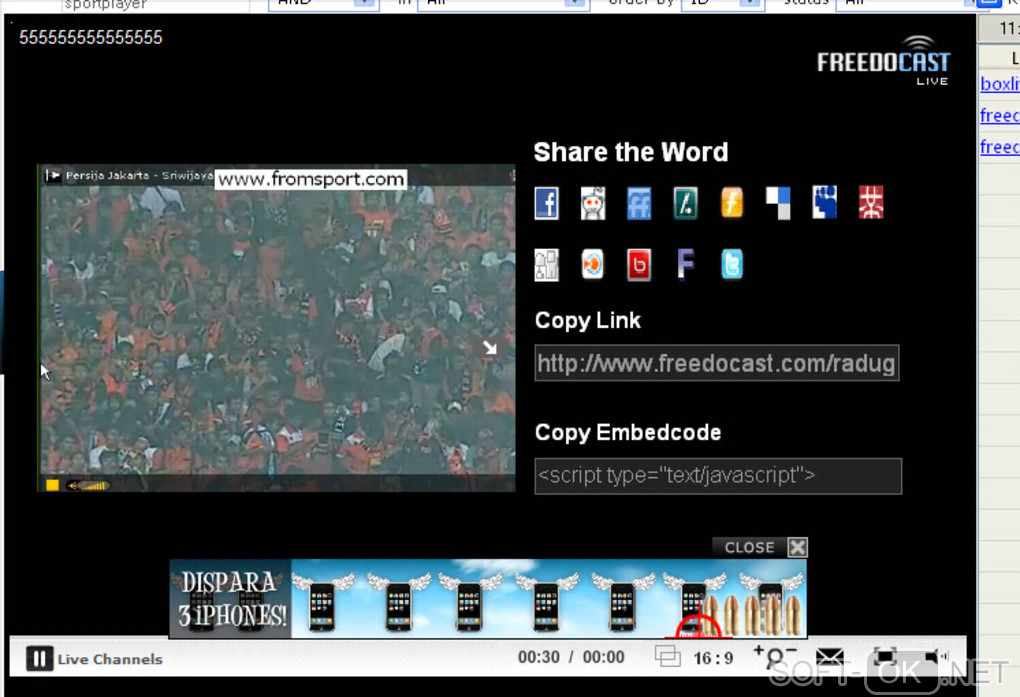Viewport: 1020px width, 697px height.
Task: Mute audio with the bottom bar speaker icon
Action: (x=935, y=657)
